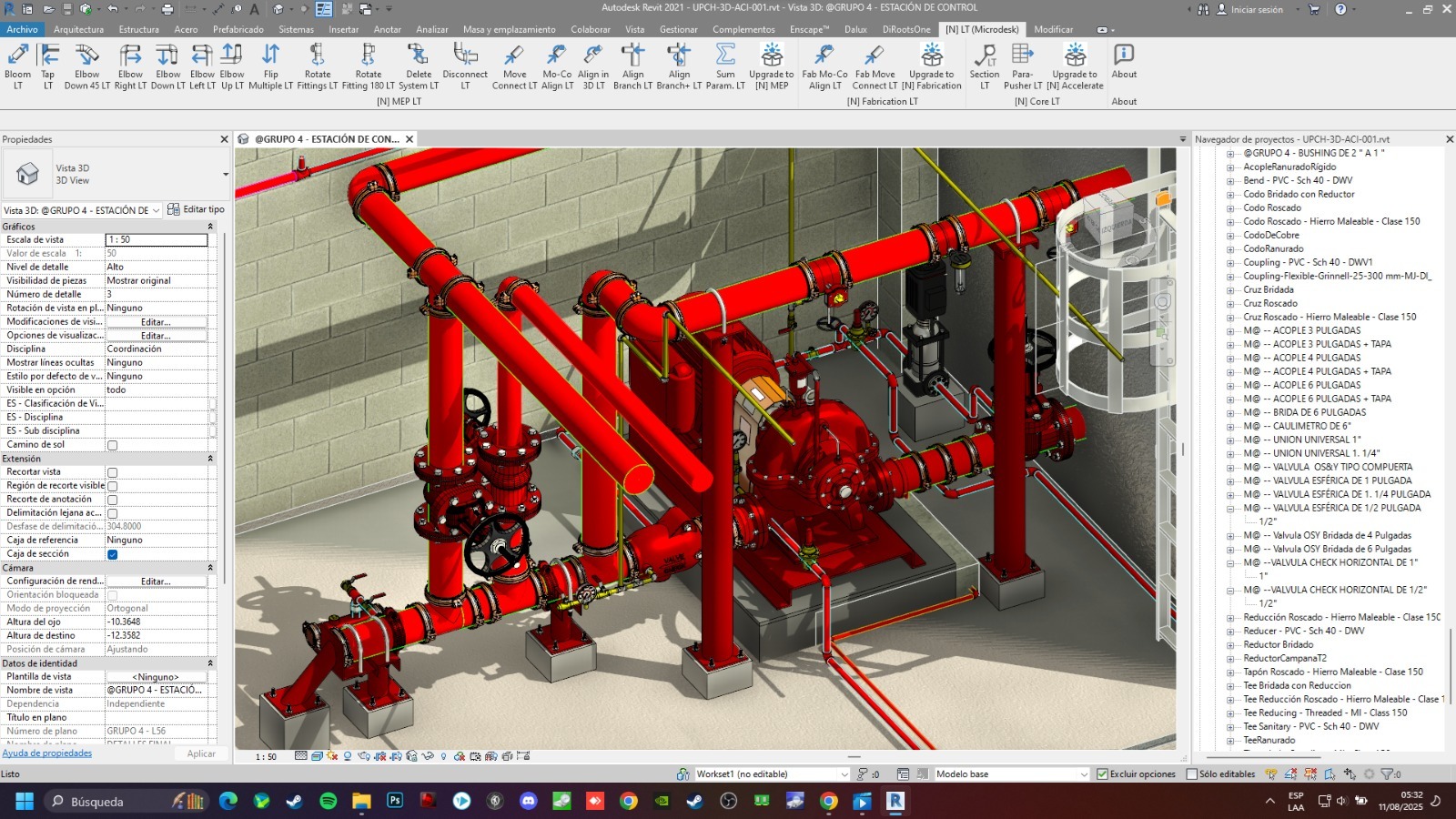This screenshot has height=819, width=1456.
Task: Toggle the Recortar vista checkbox
Action: point(113,472)
